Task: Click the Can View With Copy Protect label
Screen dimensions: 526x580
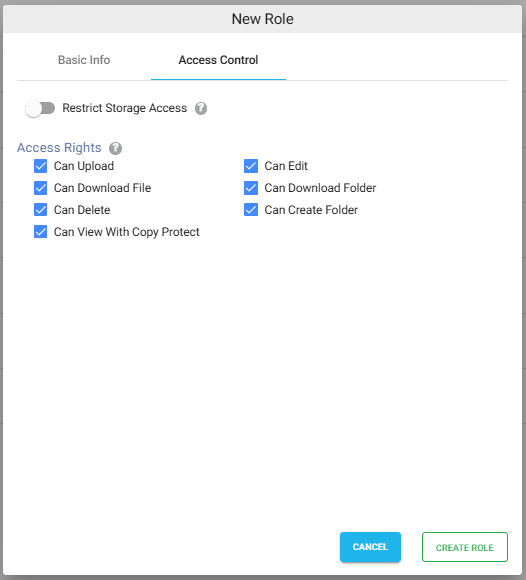Action: 127,232
